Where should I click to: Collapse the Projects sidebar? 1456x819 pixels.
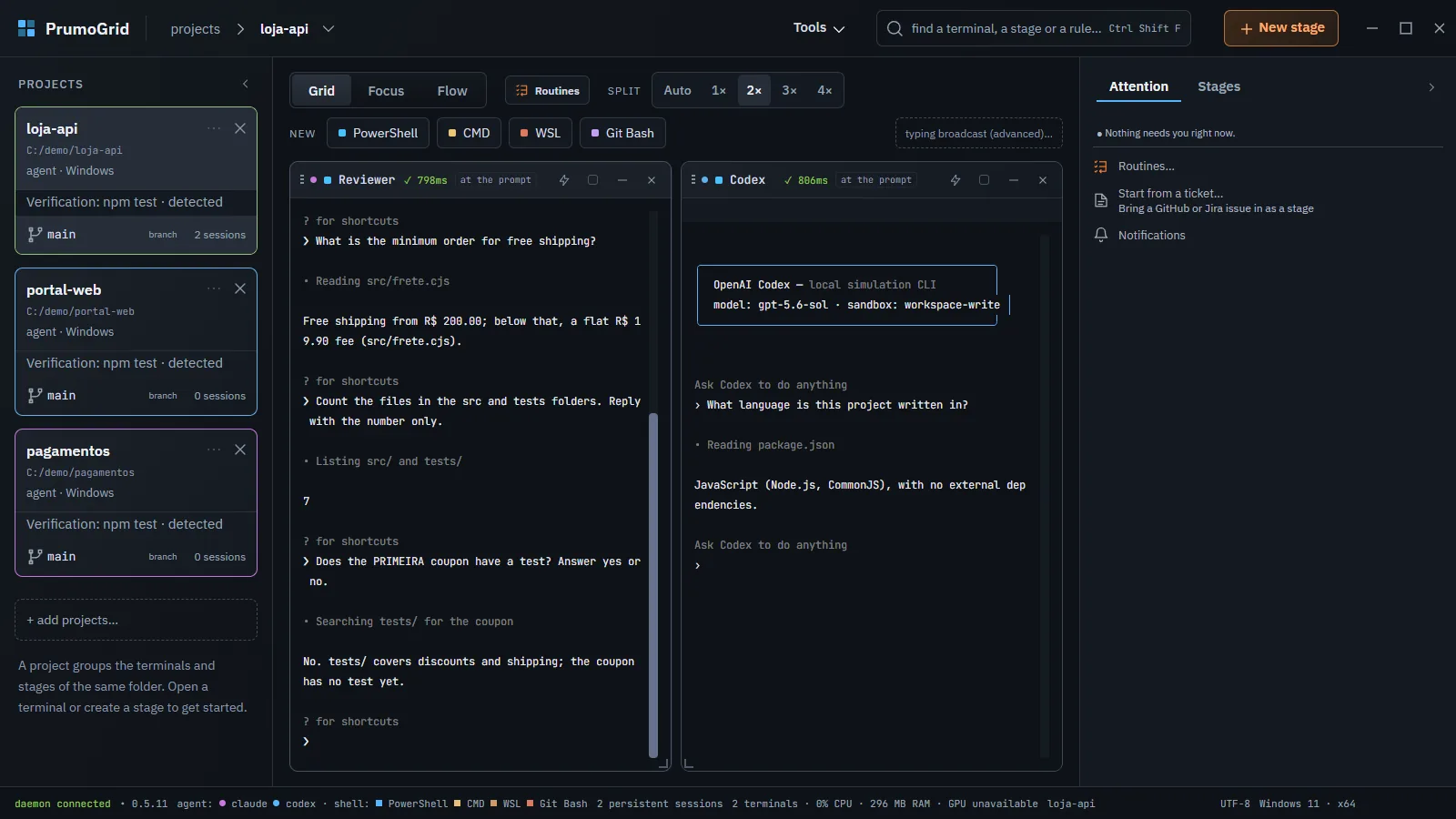[x=246, y=84]
